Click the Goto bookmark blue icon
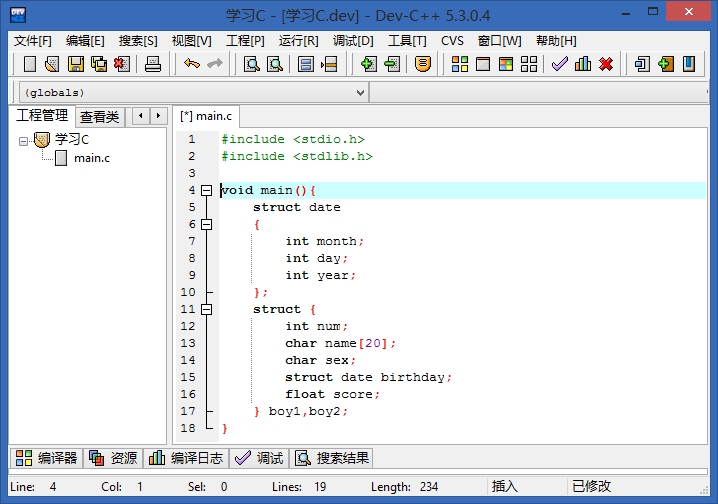 (x=689, y=64)
